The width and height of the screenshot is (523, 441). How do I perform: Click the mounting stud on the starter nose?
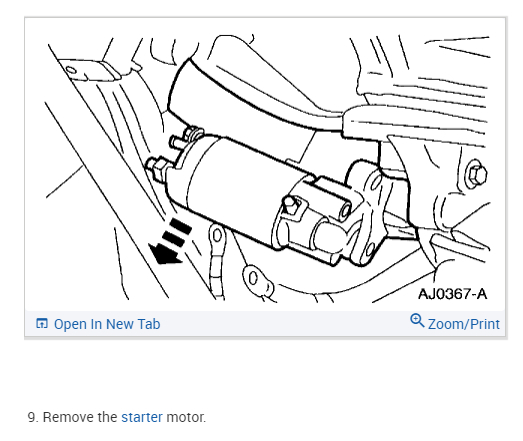point(291,204)
